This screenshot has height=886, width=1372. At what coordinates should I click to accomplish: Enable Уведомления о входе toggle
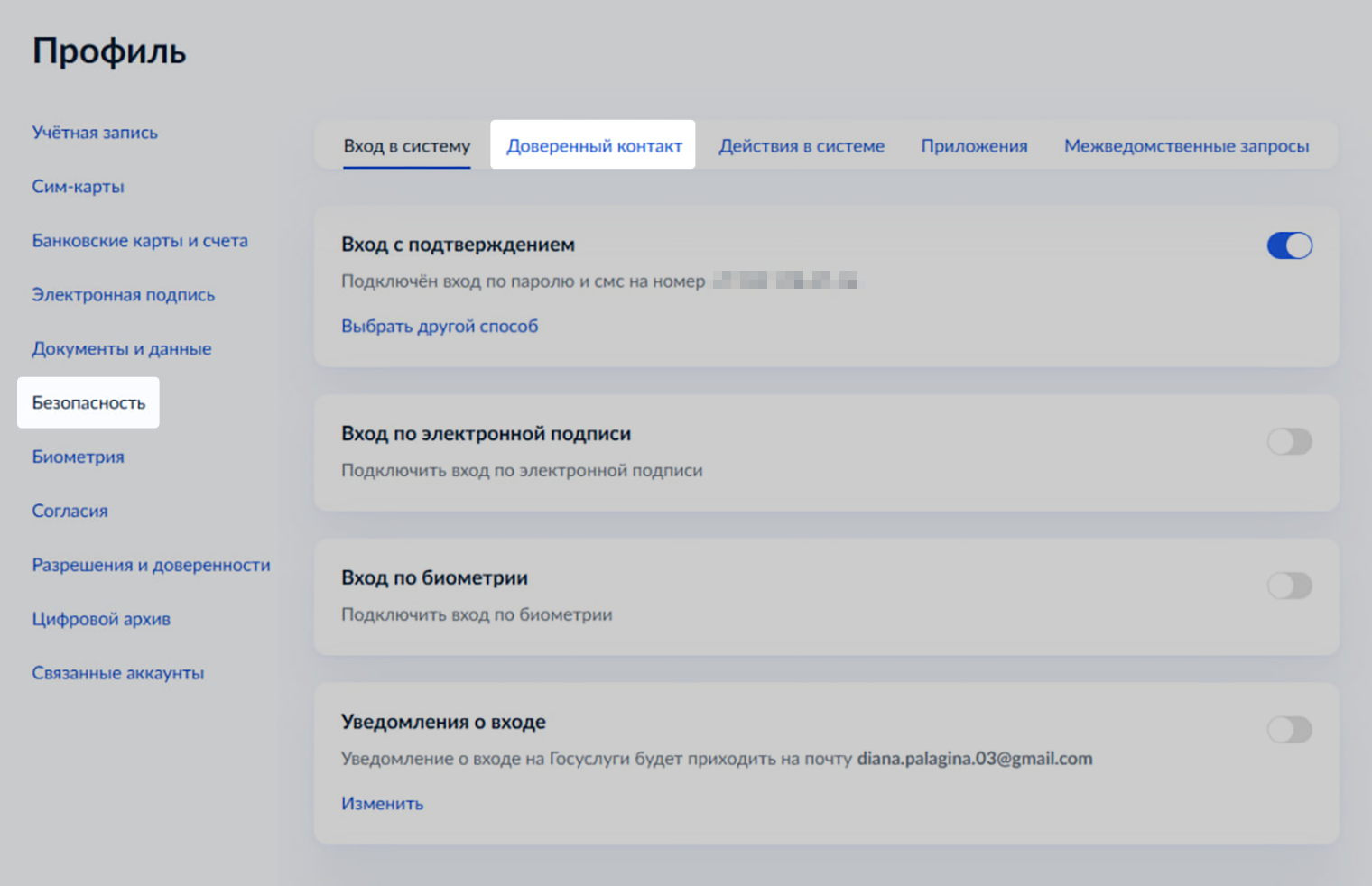[x=1289, y=730]
